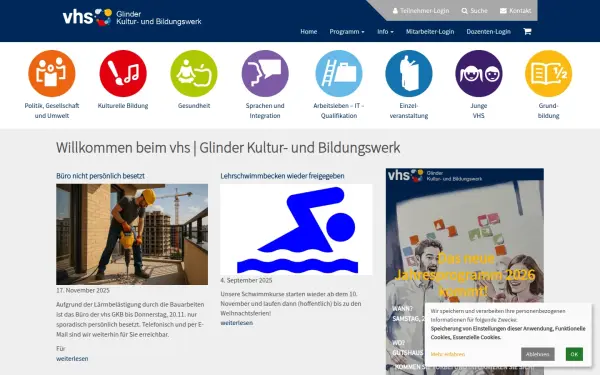Click Mehr erfahren in cookie notice

tap(448, 354)
